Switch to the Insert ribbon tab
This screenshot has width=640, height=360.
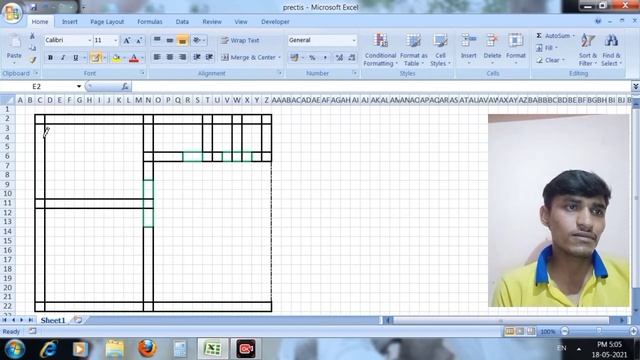point(69,22)
